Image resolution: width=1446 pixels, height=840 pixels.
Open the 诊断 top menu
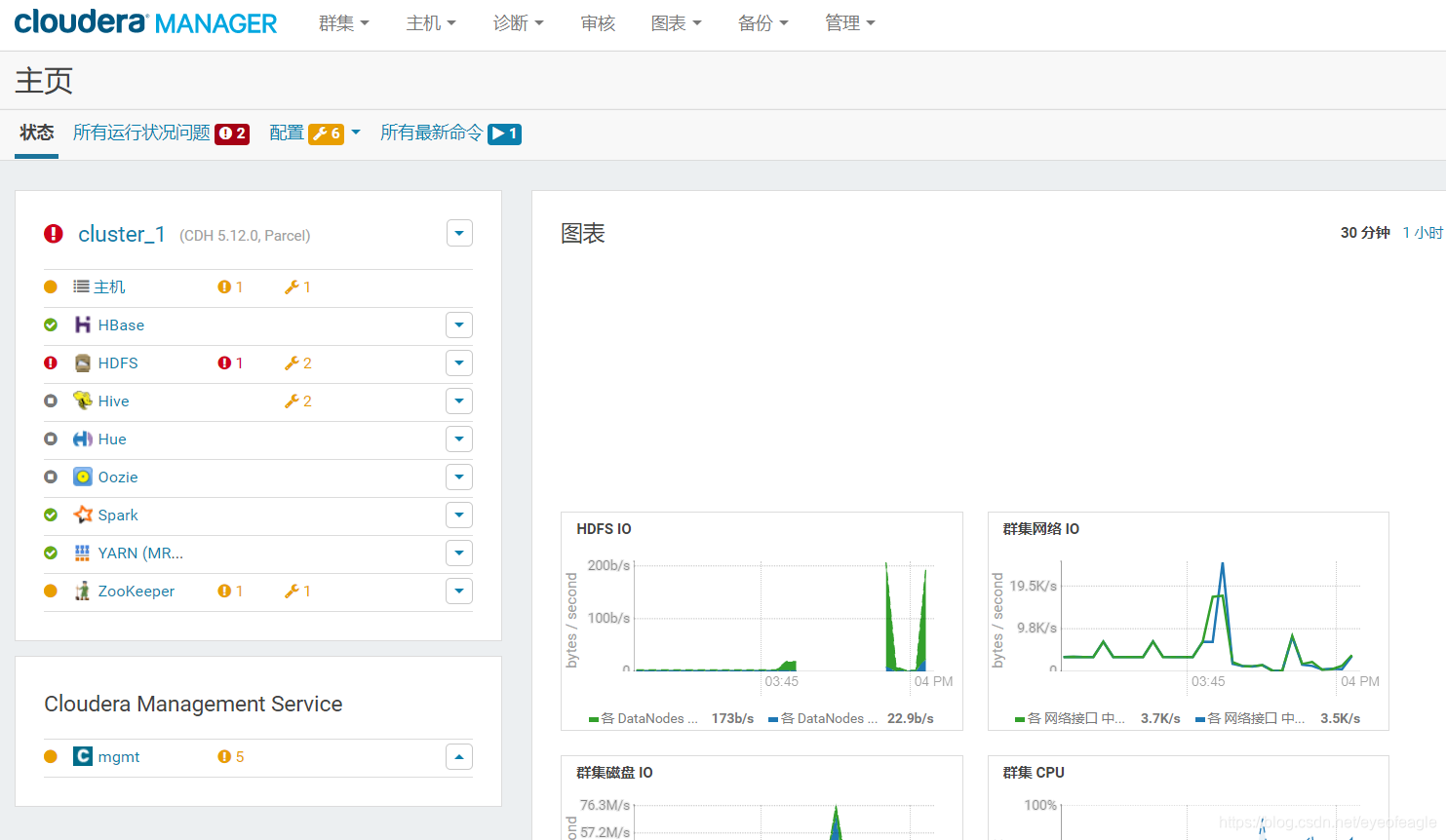(518, 23)
